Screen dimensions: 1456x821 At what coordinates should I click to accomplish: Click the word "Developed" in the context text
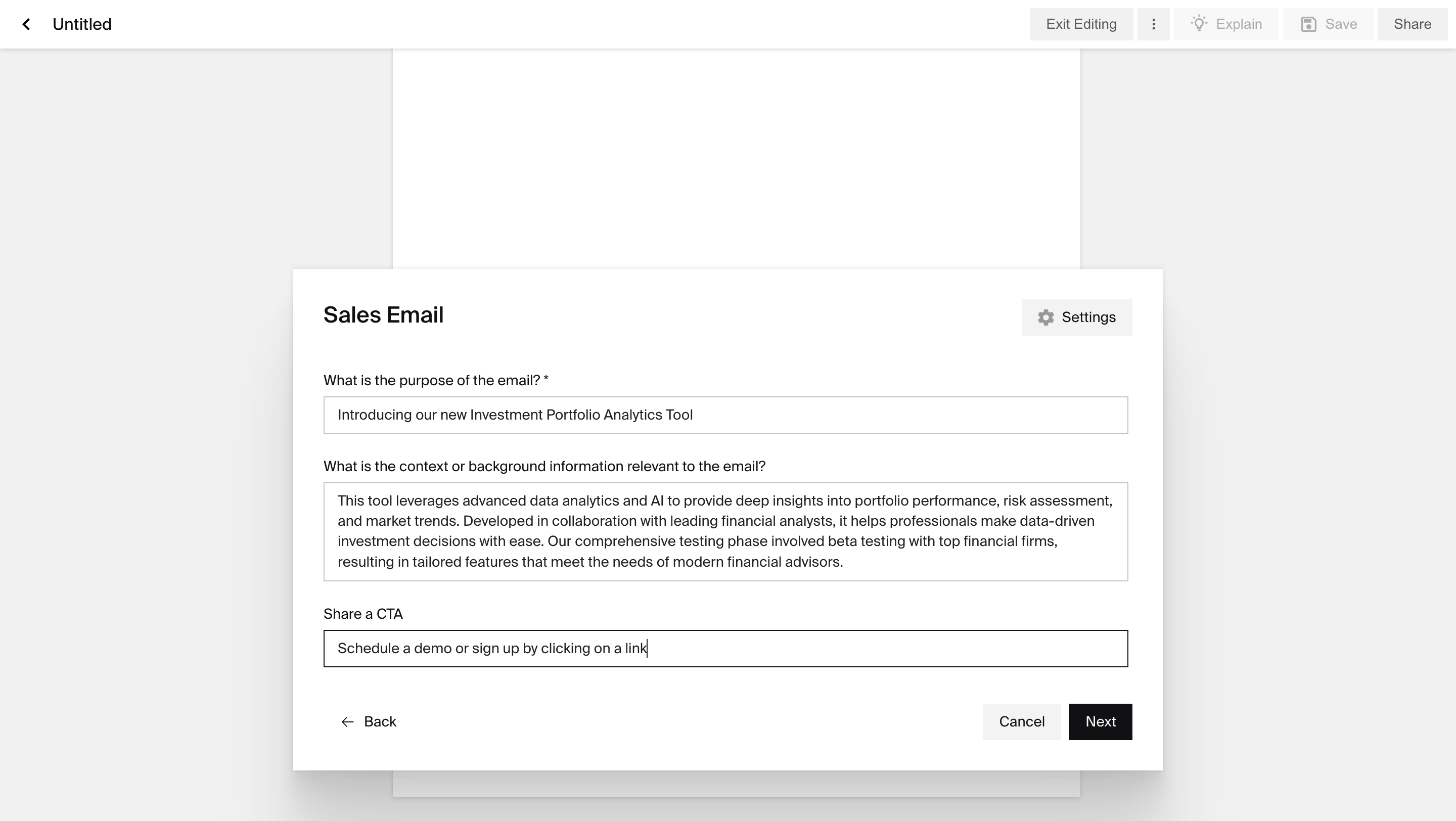[492, 521]
